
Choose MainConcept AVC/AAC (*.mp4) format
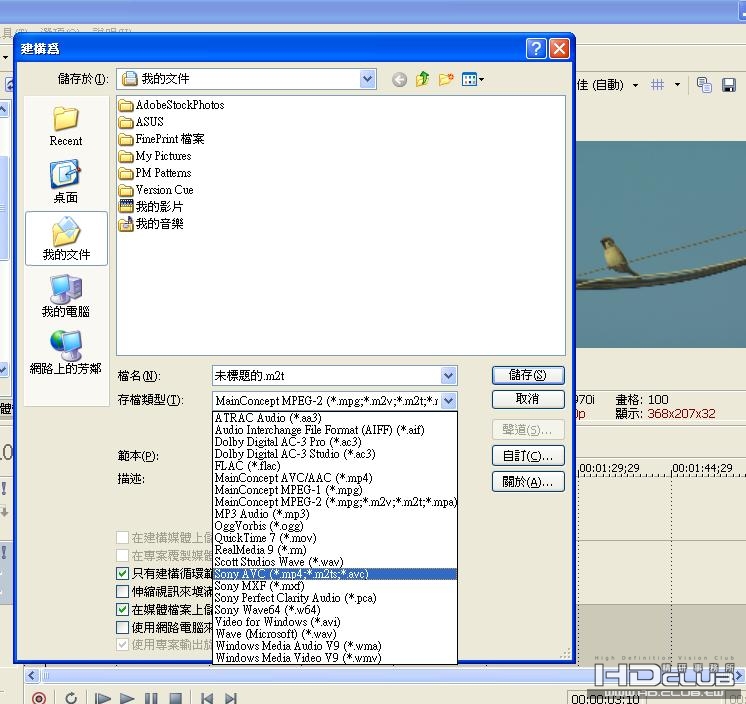[x=335, y=478]
